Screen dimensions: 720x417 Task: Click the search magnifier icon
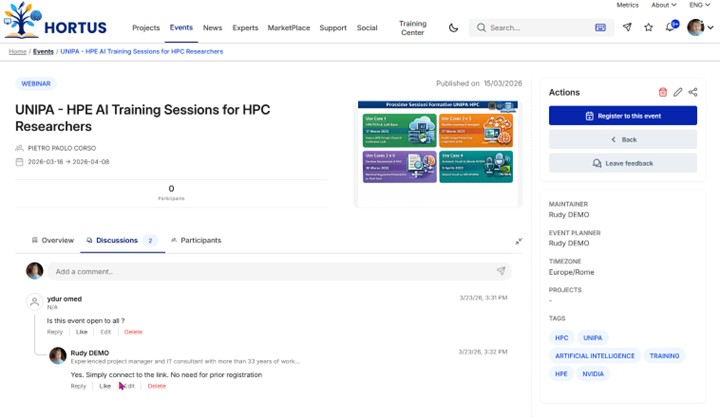[481, 28]
